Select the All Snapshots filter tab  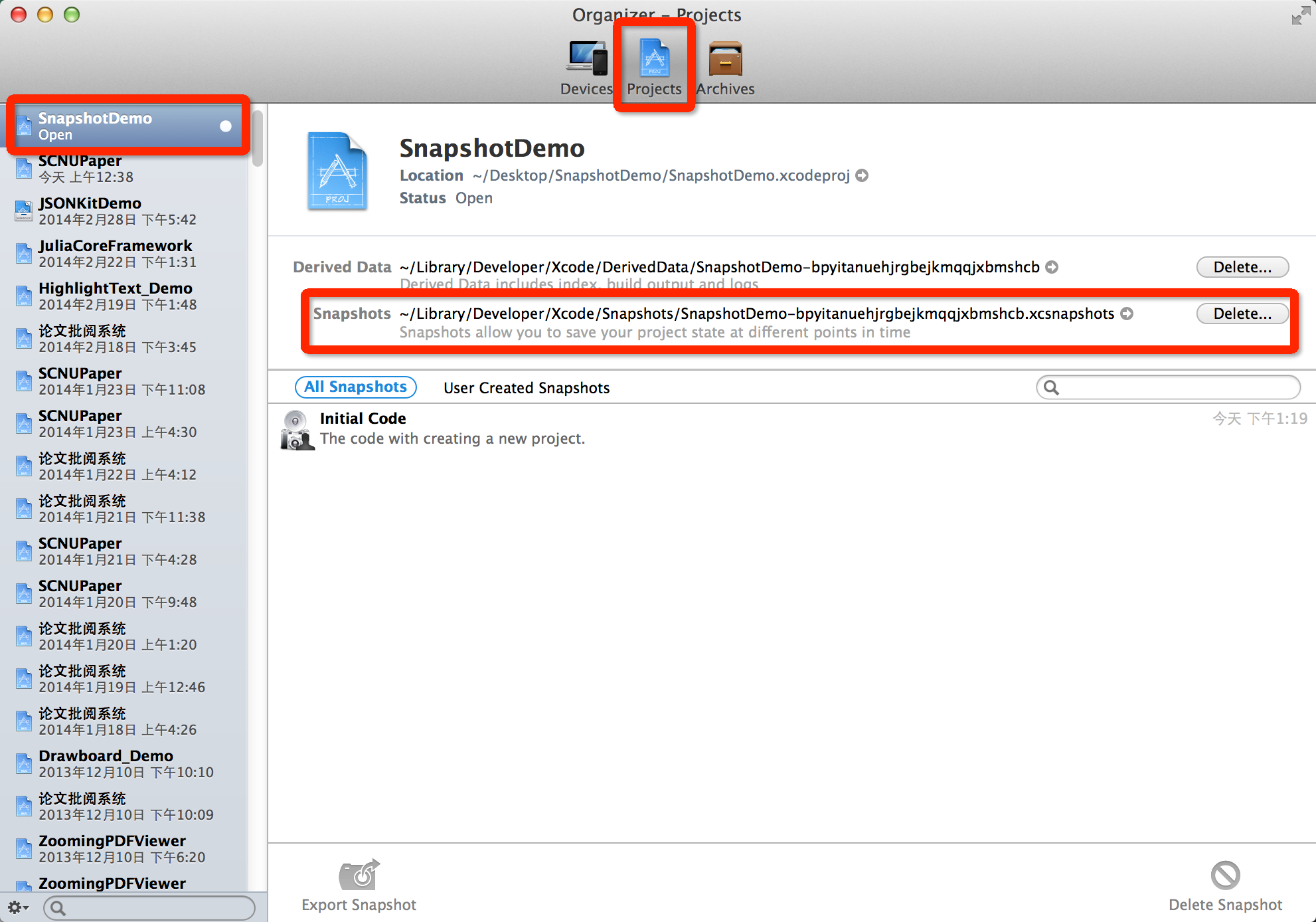click(355, 387)
